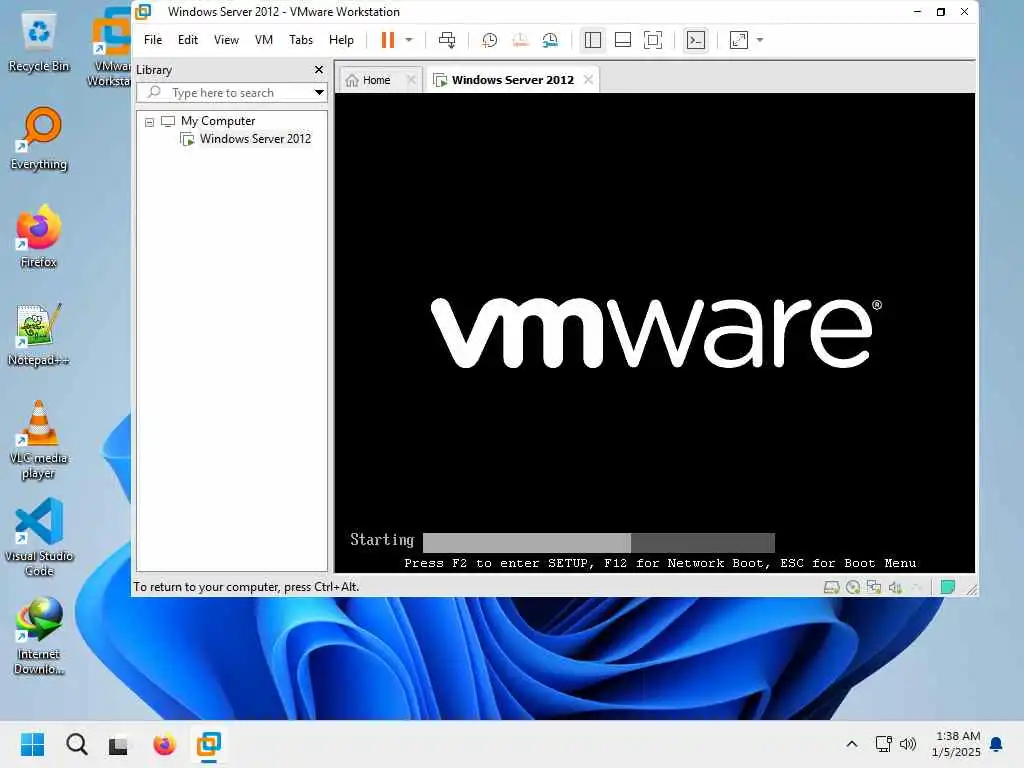Open the Everything desktop shortcut

pos(39,139)
